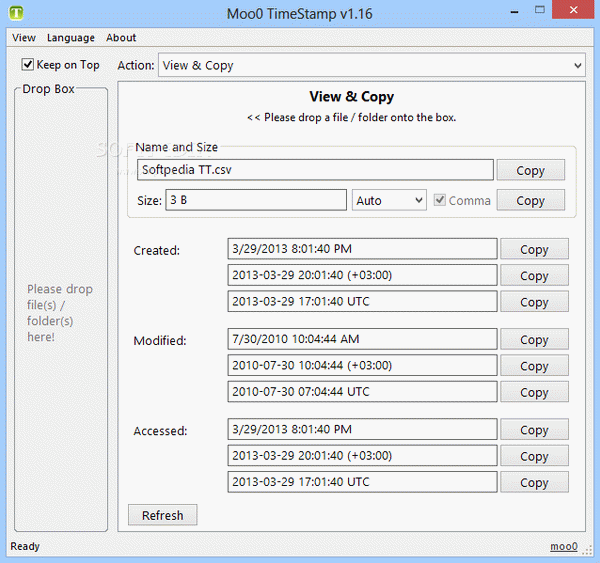Click the Size field showing 3 B

point(256,200)
